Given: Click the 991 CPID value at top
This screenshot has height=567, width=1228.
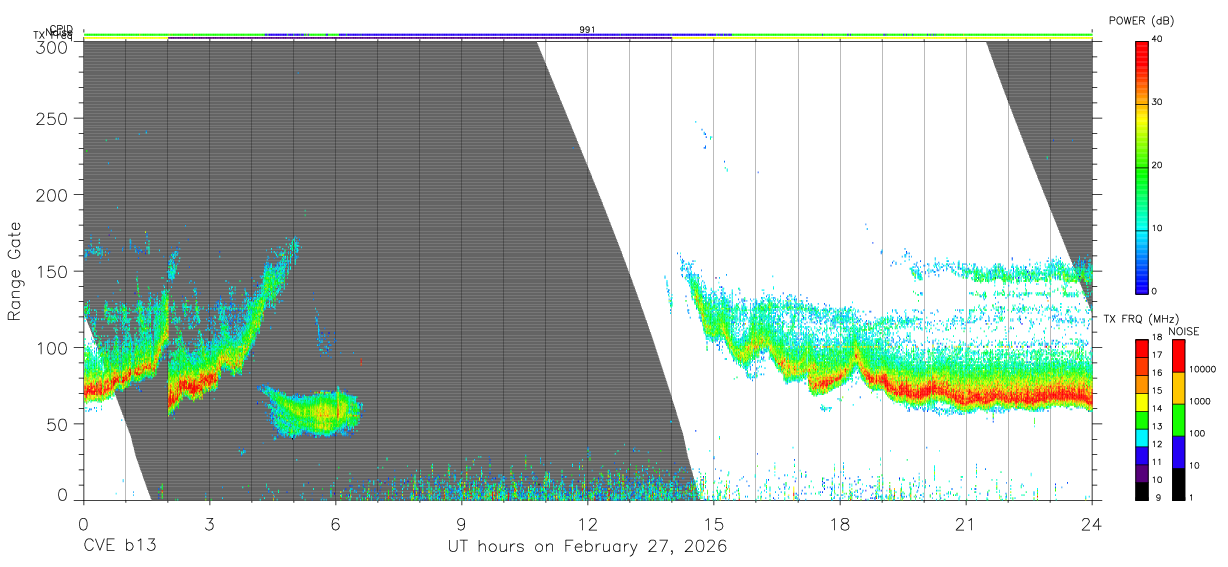Looking at the screenshot, I should pyautogui.click(x=587, y=30).
